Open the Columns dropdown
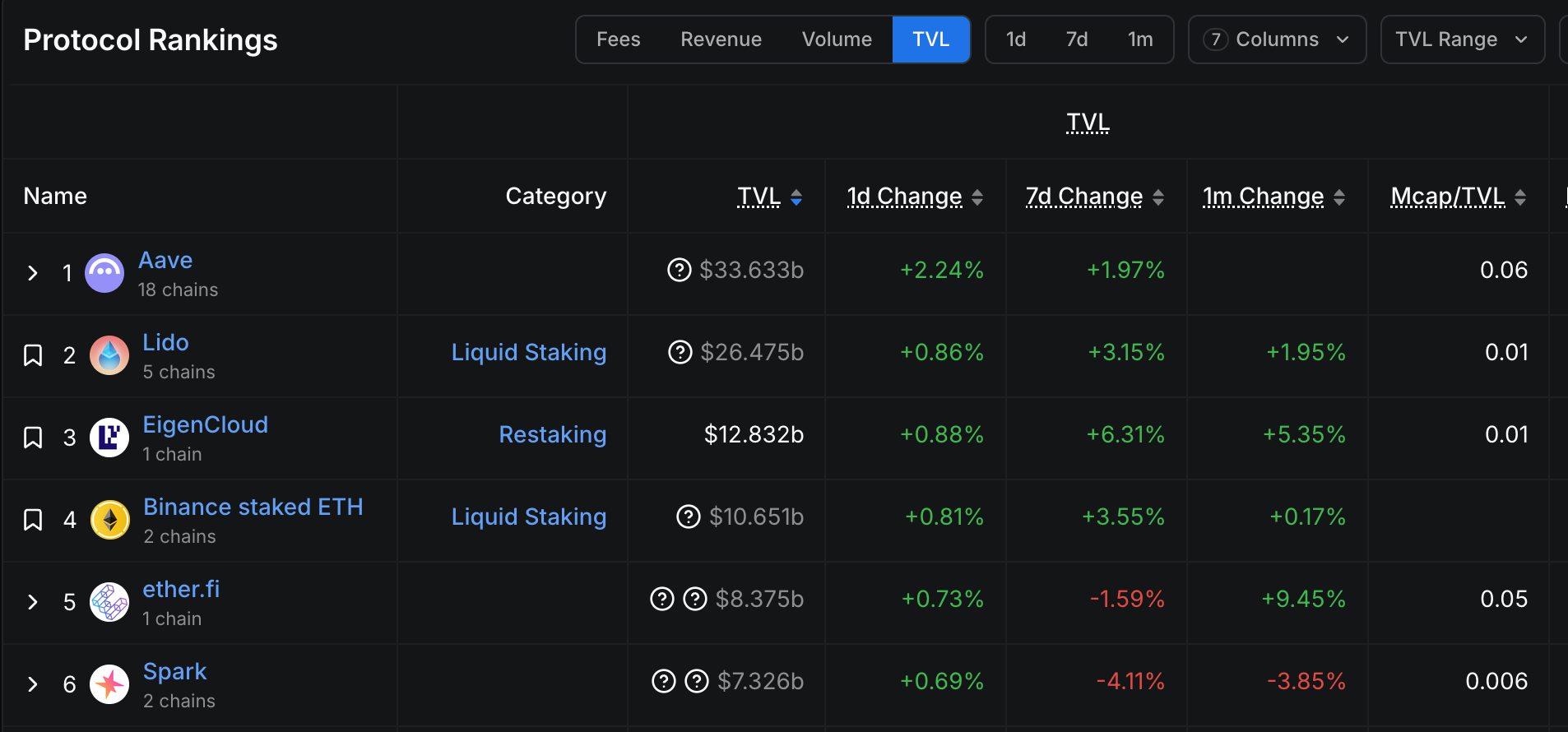This screenshot has height=732, width=1568. [x=1277, y=39]
